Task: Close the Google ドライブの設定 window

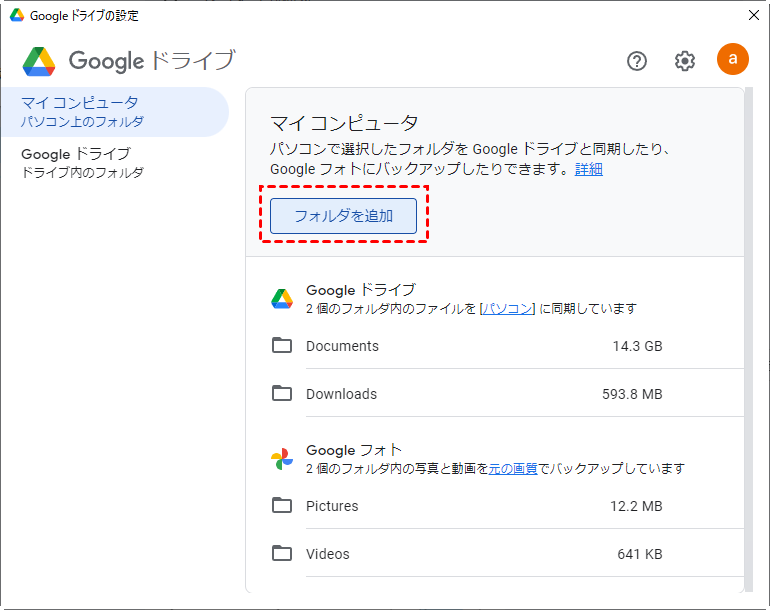Action: click(754, 15)
